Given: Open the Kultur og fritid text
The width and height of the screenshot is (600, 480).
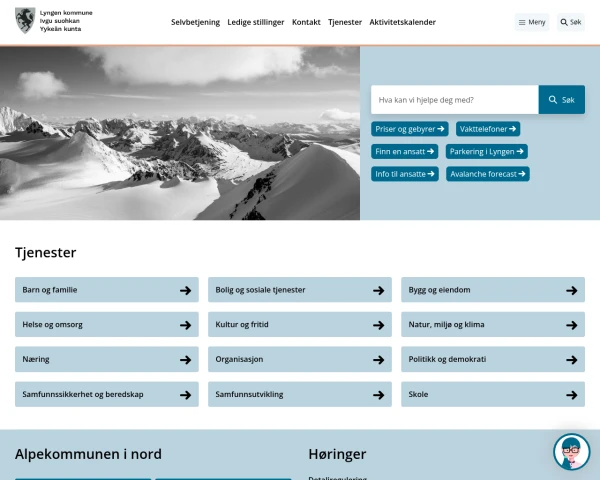Looking at the screenshot, I should (x=242, y=325).
